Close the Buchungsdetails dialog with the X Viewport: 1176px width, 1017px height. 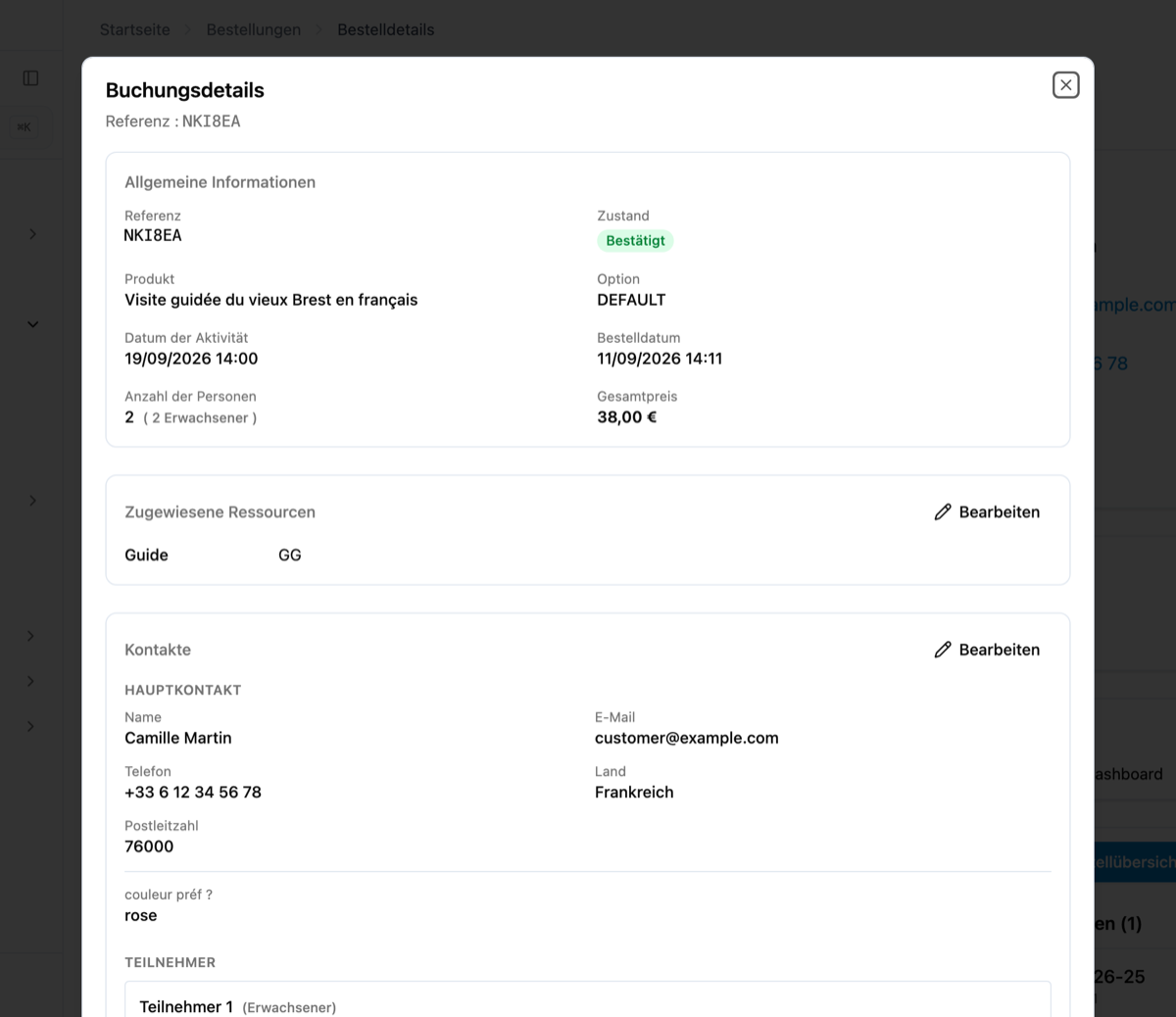1065,85
